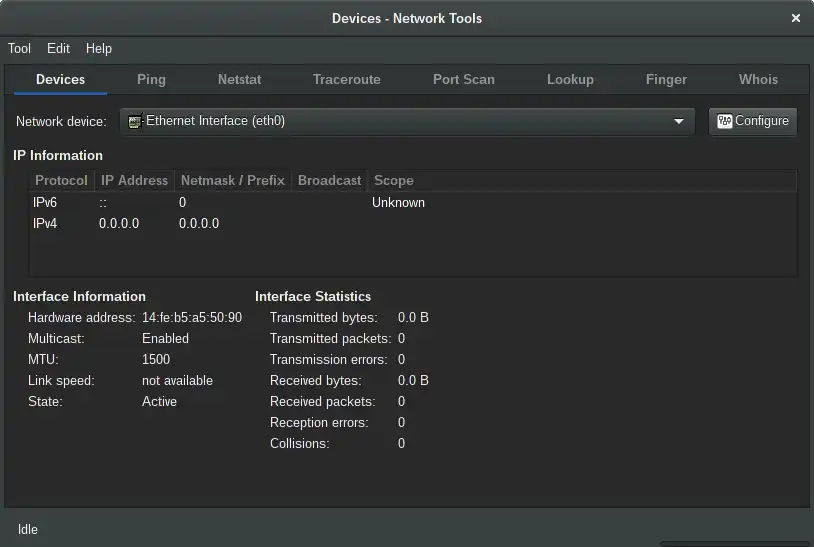Switch to the Netstat tab

tap(239, 79)
